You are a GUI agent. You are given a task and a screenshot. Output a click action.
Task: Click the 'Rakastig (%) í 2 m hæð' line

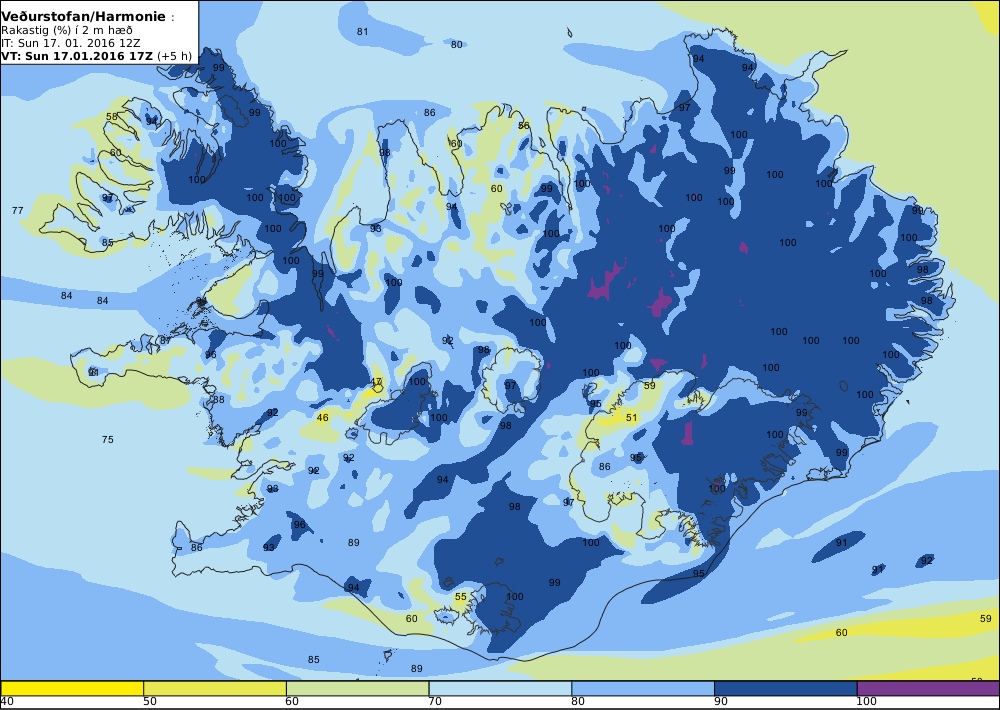67,31
